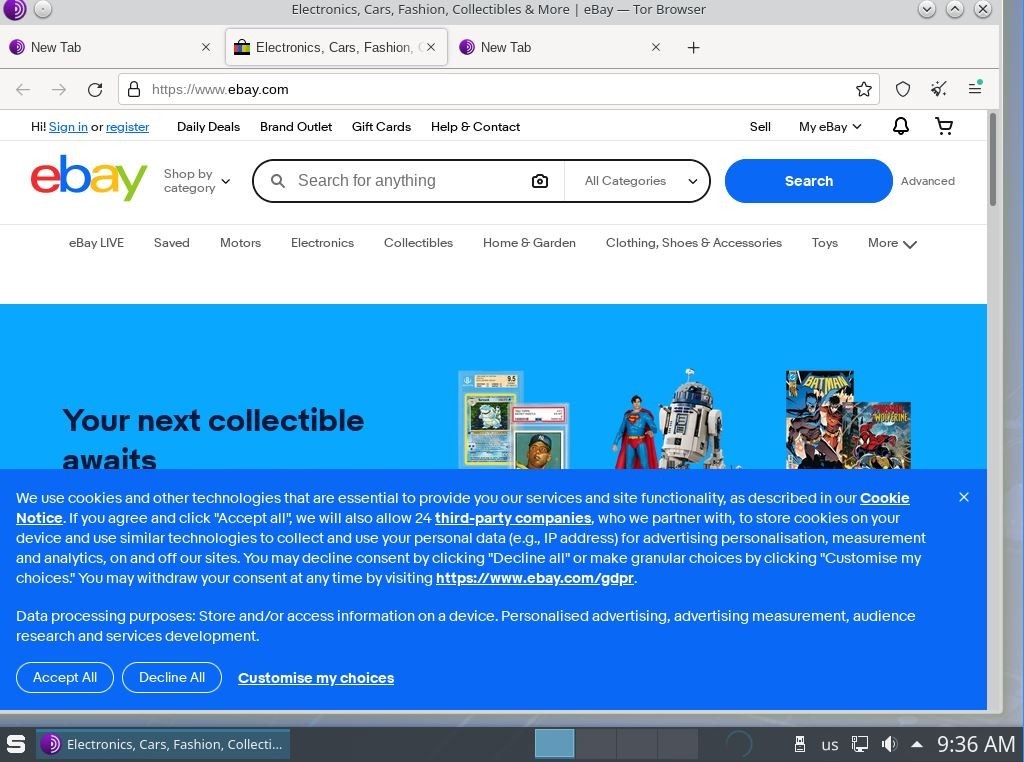This screenshot has height=762, width=1024.
Task: Close the first New Tab
Action: 206,47
